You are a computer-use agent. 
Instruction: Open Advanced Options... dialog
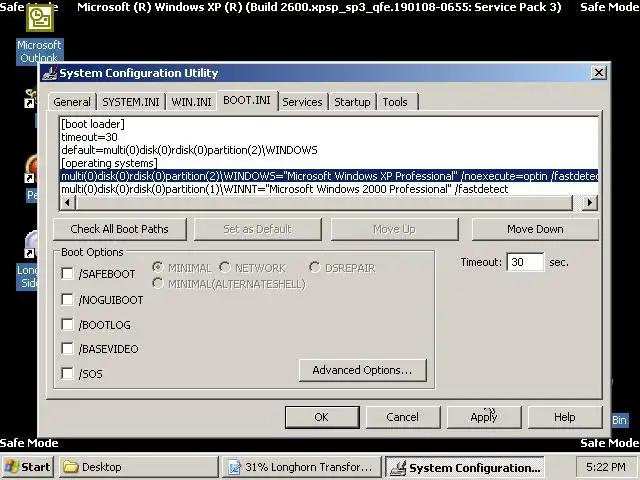click(362, 370)
